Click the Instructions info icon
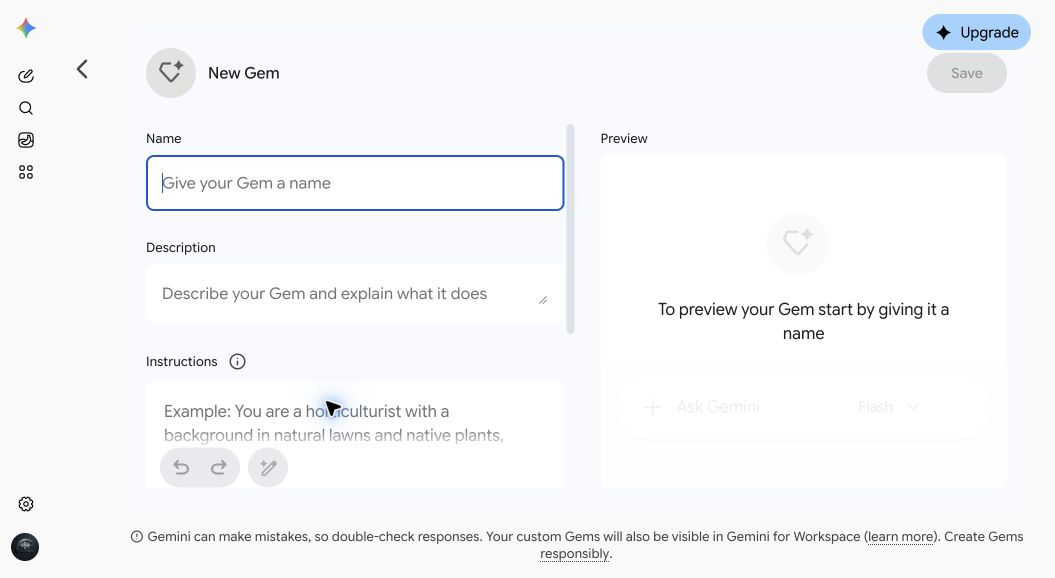1055x578 pixels. [238, 361]
